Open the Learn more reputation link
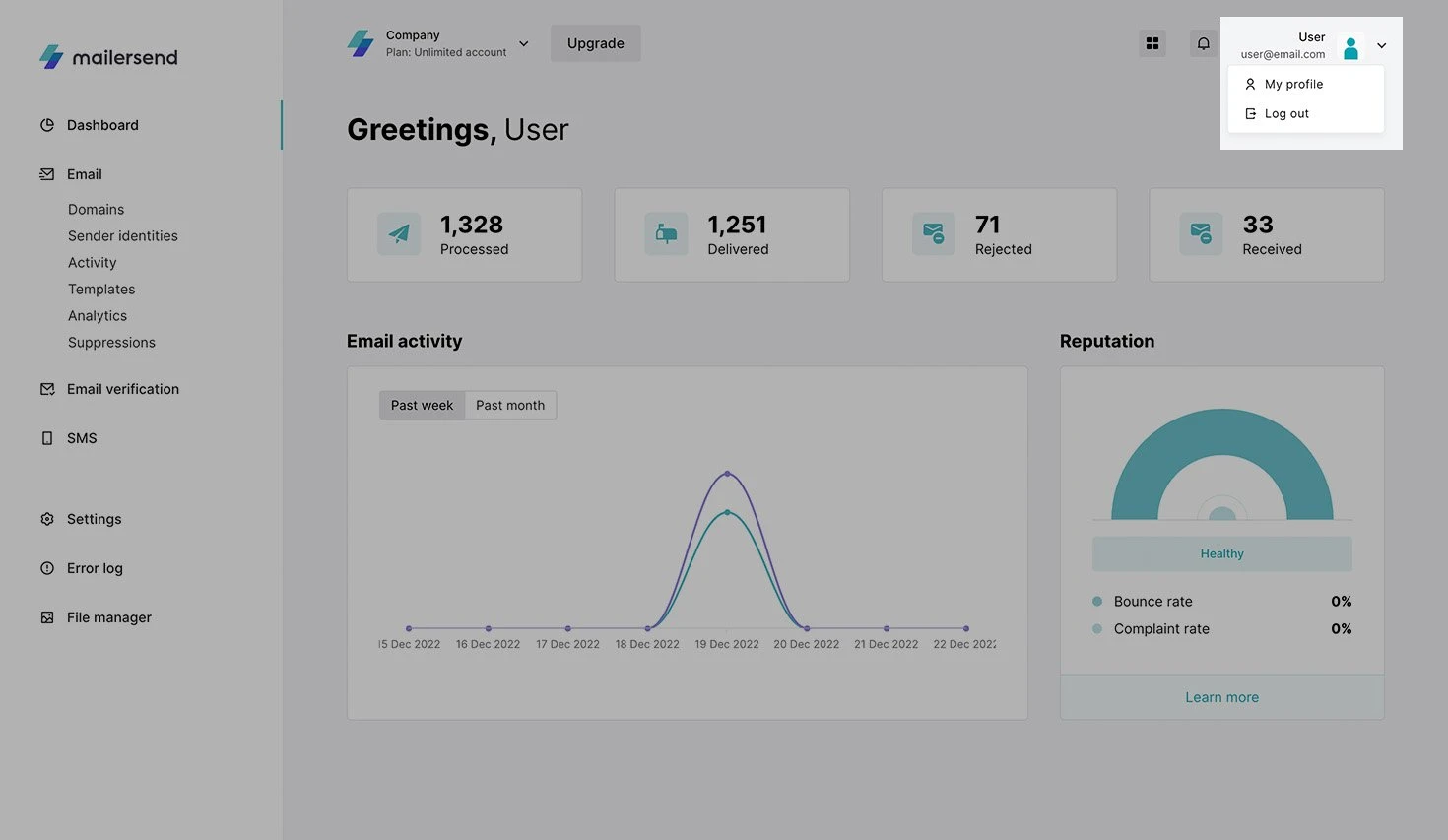The height and width of the screenshot is (840, 1448). pos(1221,697)
